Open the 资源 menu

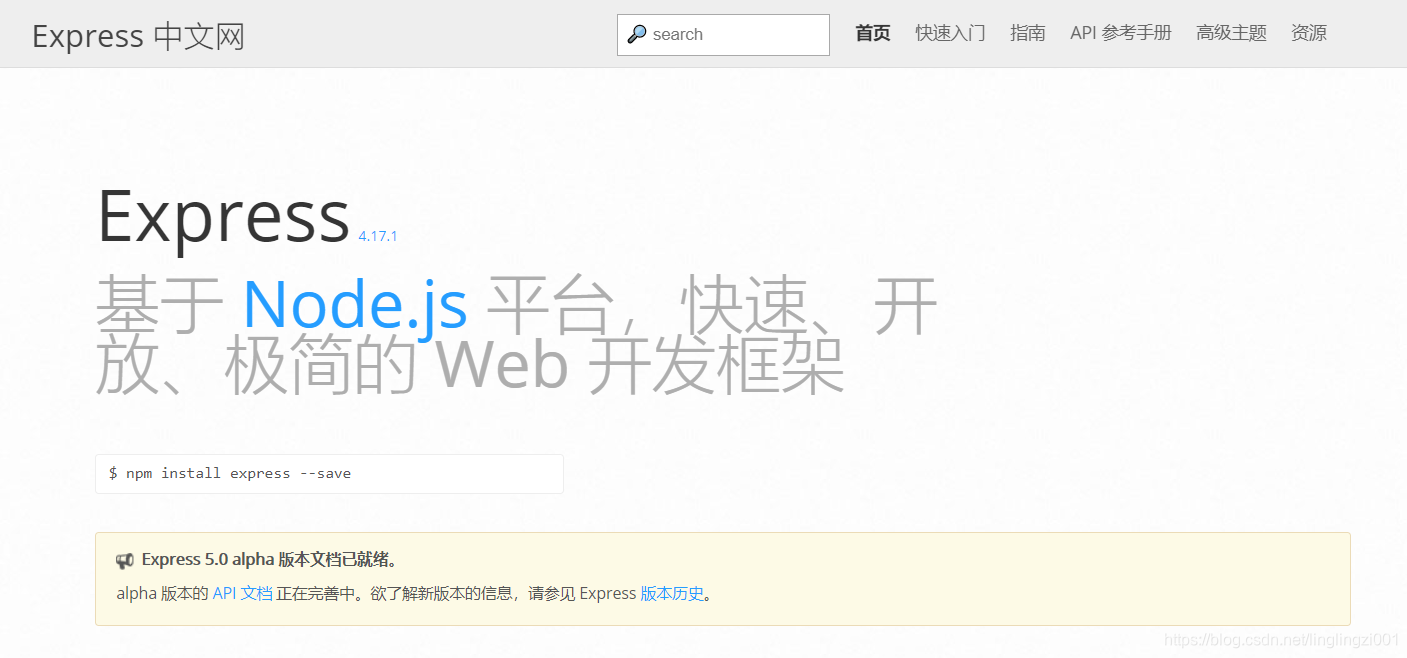point(1309,33)
